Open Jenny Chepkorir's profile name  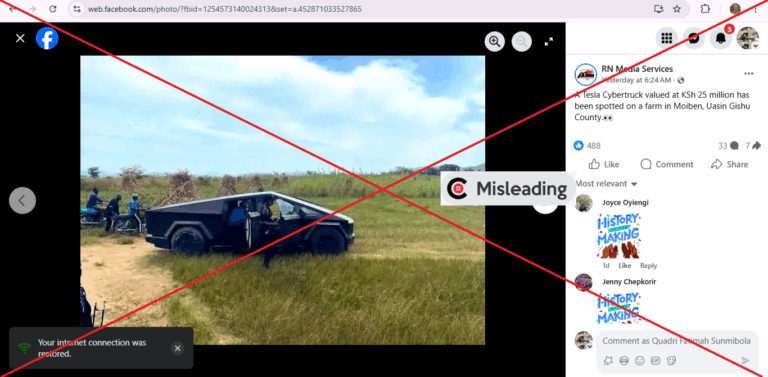(629, 282)
